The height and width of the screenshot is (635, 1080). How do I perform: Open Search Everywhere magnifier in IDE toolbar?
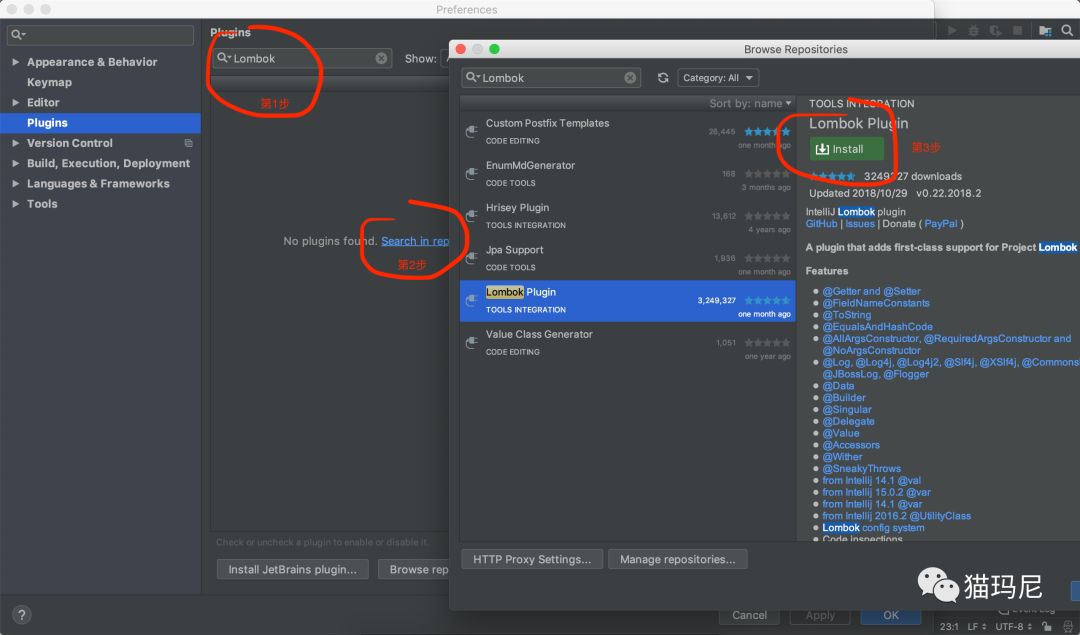coord(1067,30)
